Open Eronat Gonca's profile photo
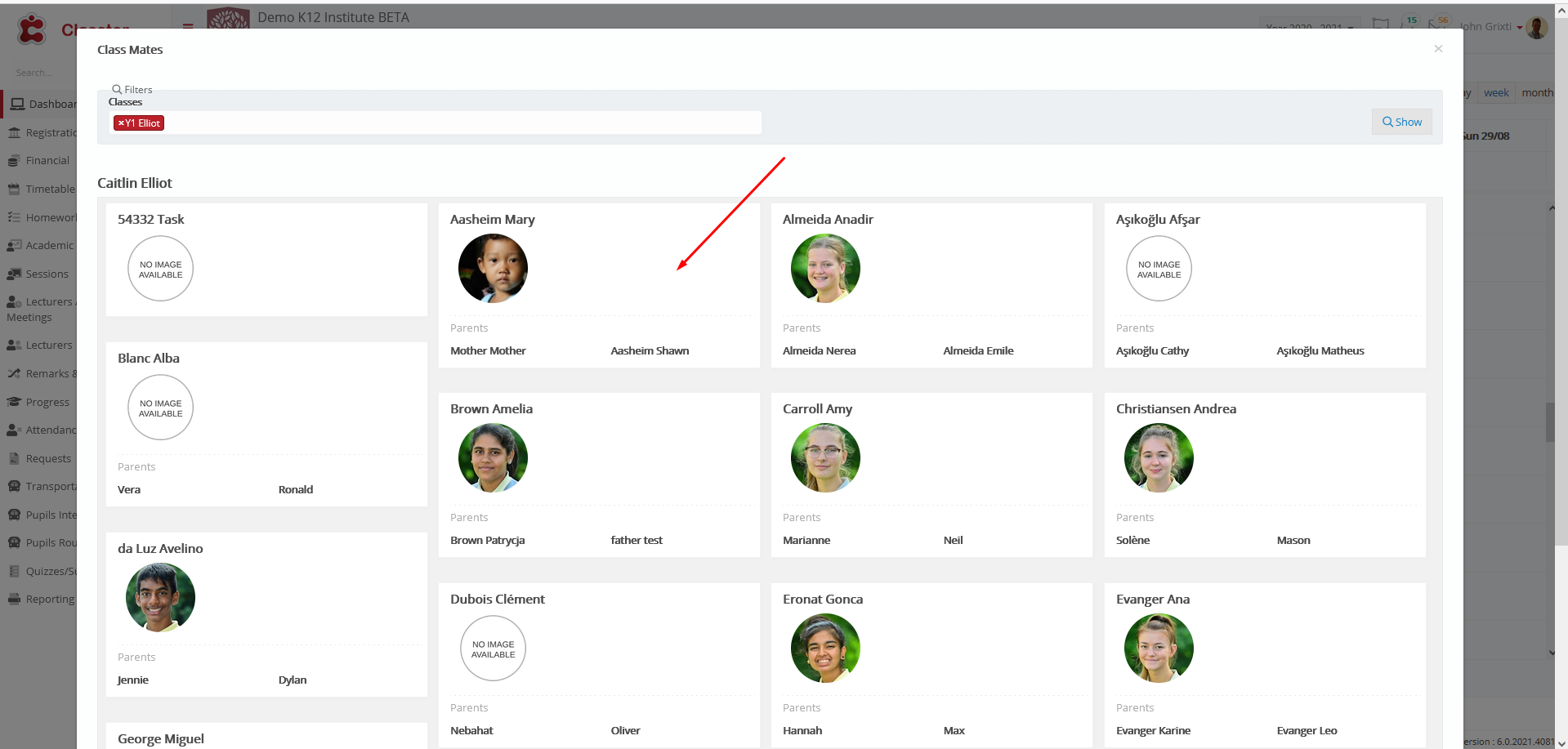The height and width of the screenshot is (749, 1568). (825, 648)
